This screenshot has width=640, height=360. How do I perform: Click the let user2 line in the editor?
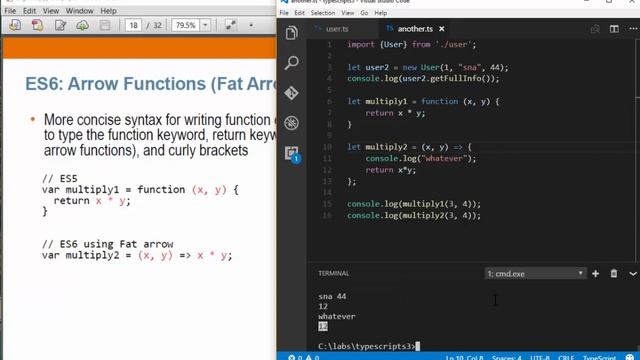tap(428, 67)
